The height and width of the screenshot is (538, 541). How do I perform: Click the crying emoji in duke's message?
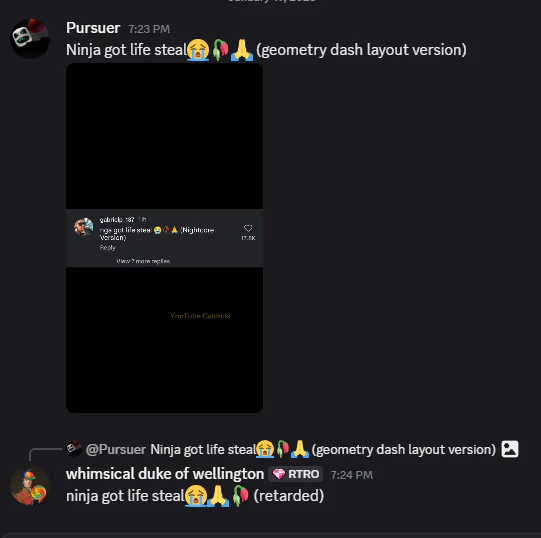pyautogui.click(x=196, y=496)
